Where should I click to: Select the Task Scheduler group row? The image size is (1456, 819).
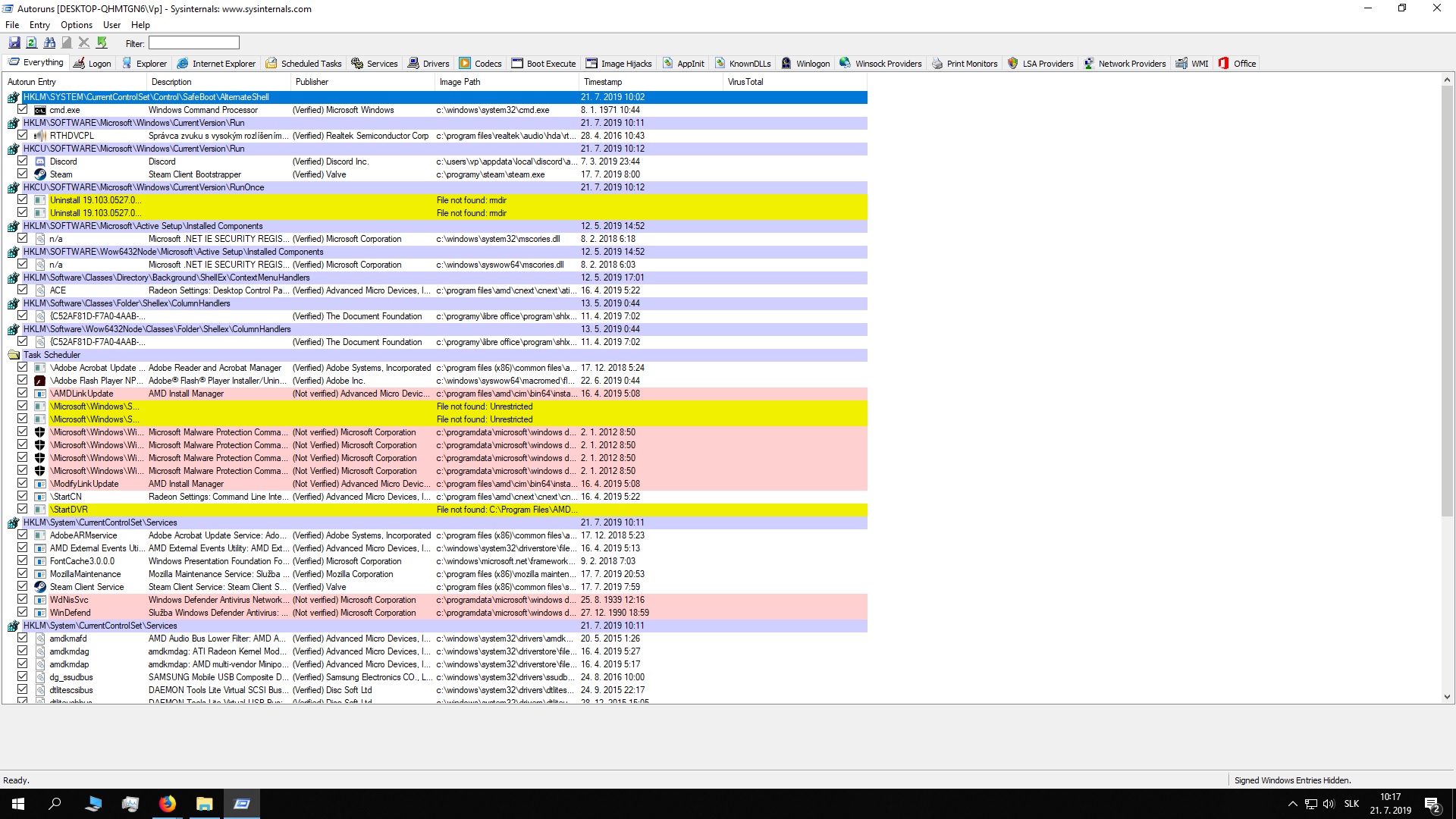pyautogui.click(x=52, y=355)
